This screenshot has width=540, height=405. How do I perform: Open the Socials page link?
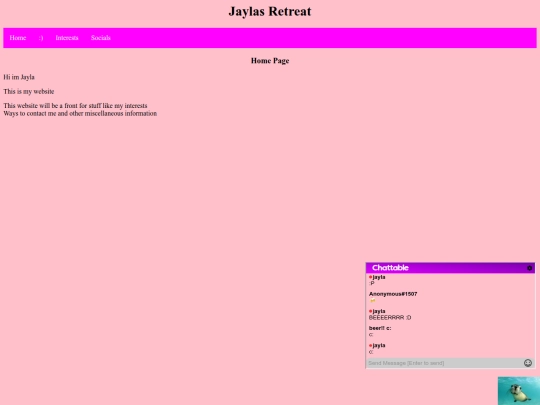(101, 38)
